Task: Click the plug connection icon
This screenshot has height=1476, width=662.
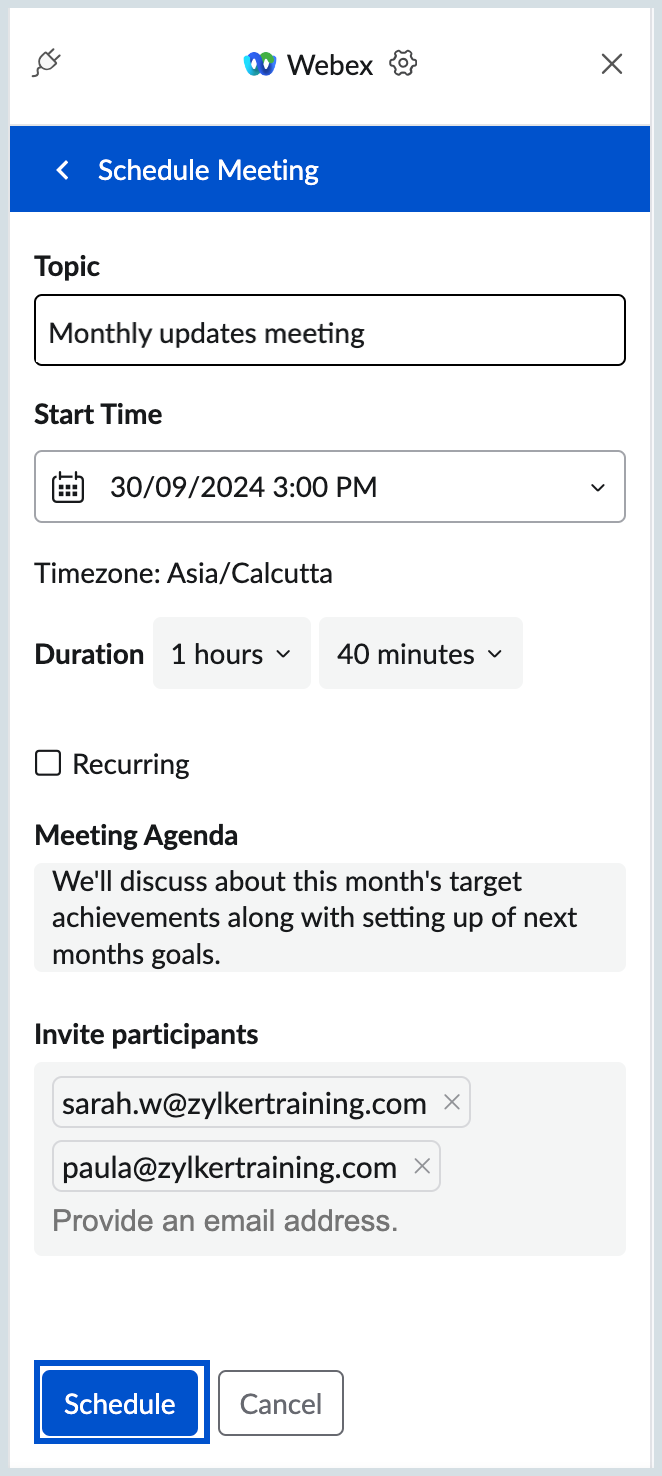Action: click(47, 64)
